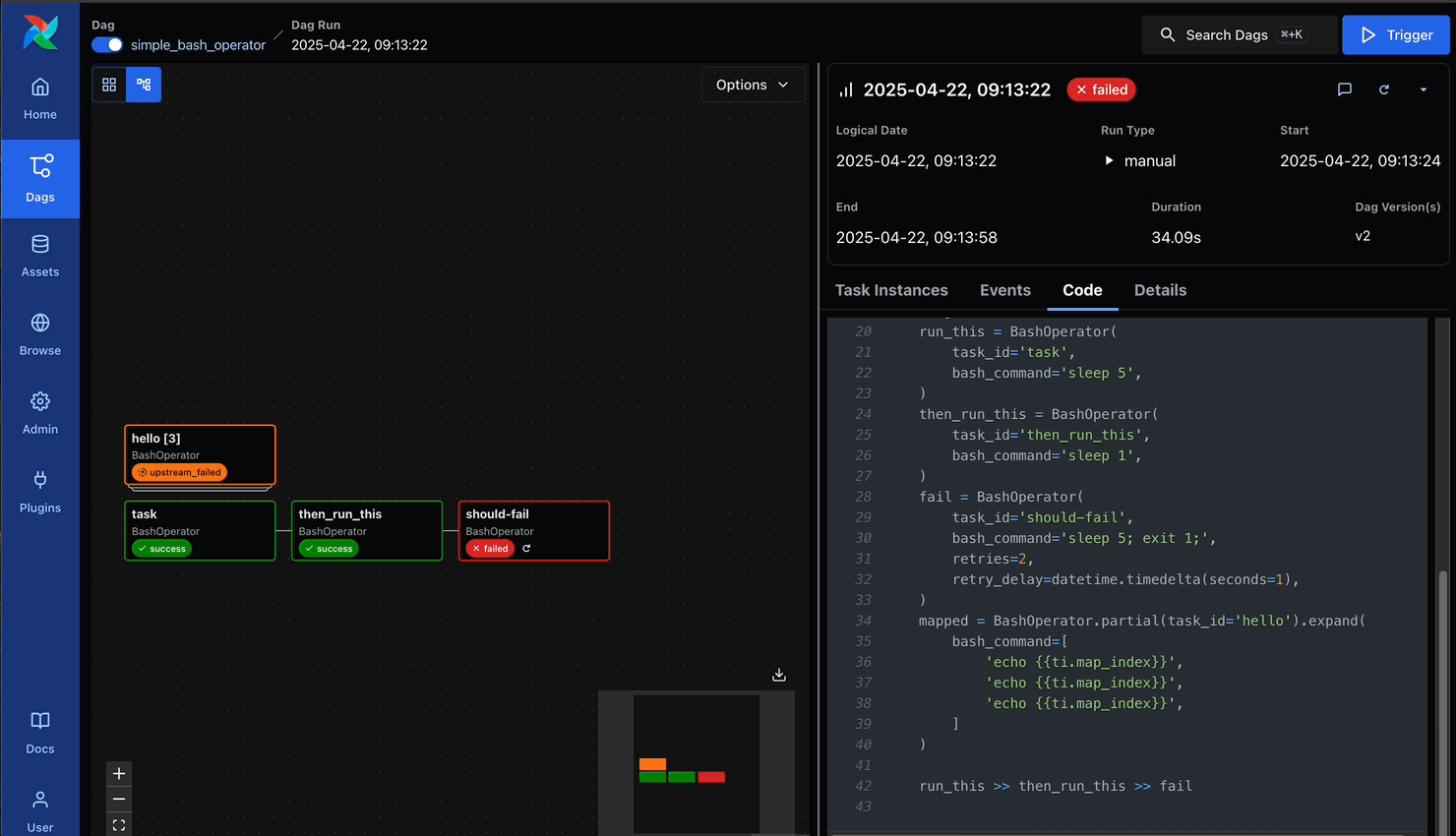Expand the Options dropdown
The image size is (1456, 836).
point(753,85)
